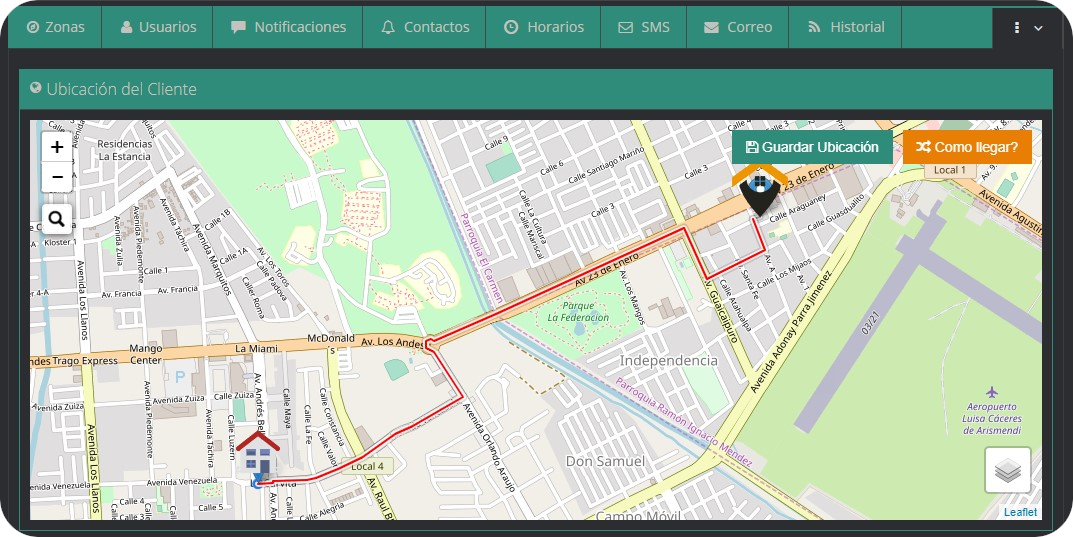Open the Zonas tab

pos(55,27)
